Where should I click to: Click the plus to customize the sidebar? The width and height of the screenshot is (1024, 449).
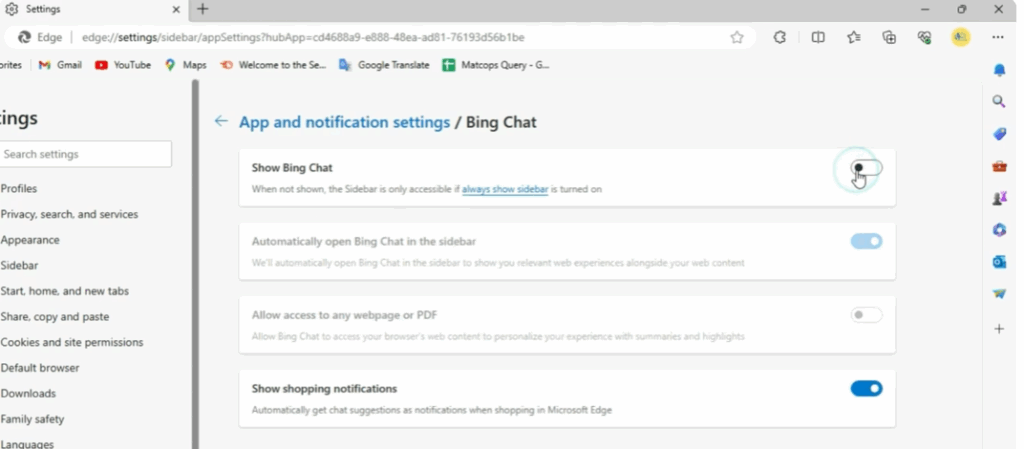pos(999,328)
